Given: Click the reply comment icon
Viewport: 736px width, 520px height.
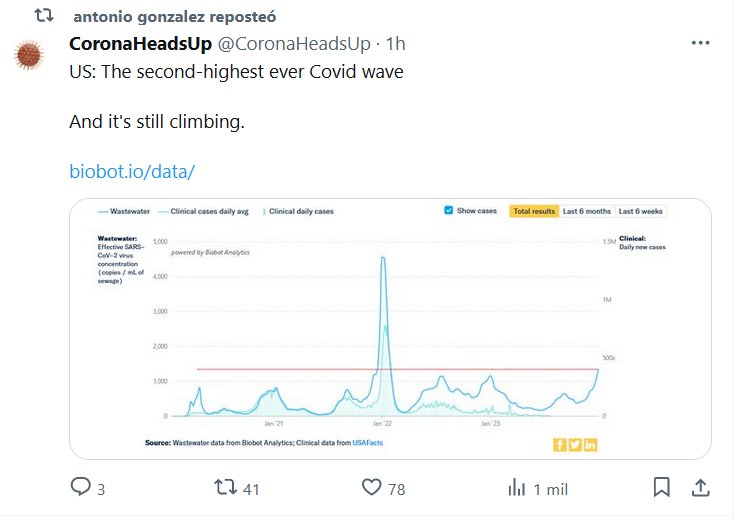Looking at the screenshot, I should pyautogui.click(x=81, y=487).
